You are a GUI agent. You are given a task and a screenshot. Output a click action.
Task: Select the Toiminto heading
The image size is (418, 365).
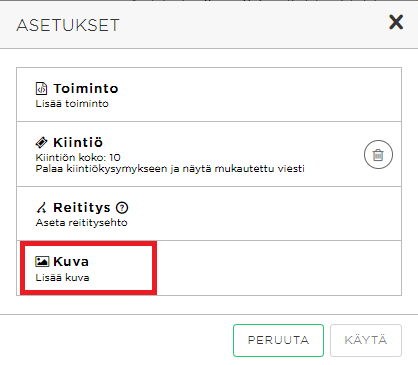tap(86, 89)
